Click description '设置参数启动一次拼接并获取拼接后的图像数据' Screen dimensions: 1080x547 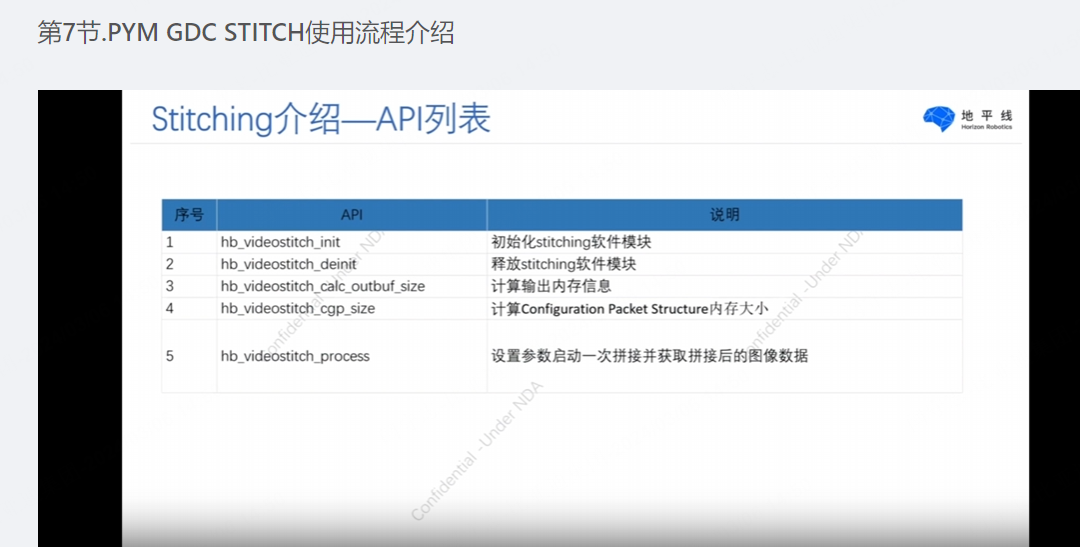[650, 356]
